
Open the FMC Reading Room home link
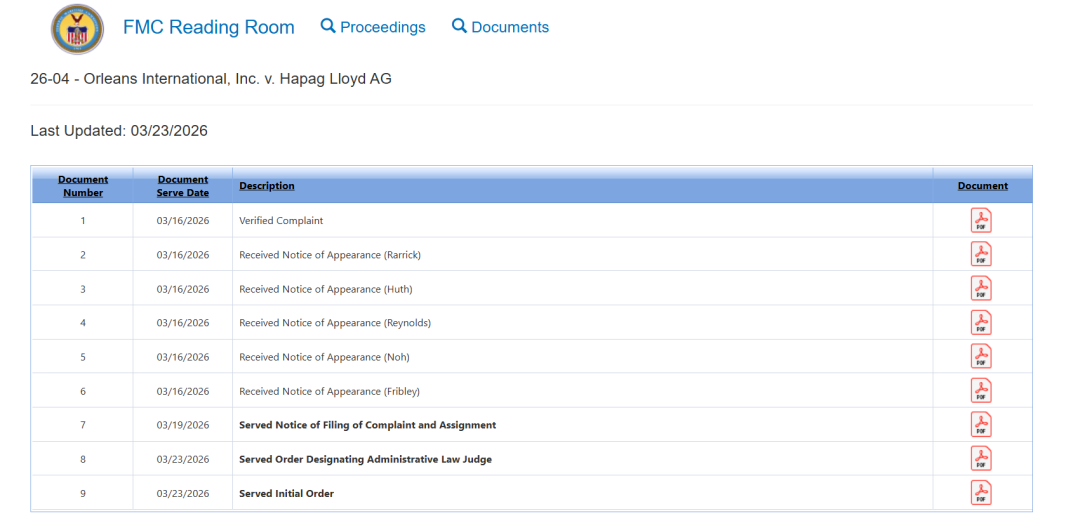pyautogui.click(x=208, y=27)
